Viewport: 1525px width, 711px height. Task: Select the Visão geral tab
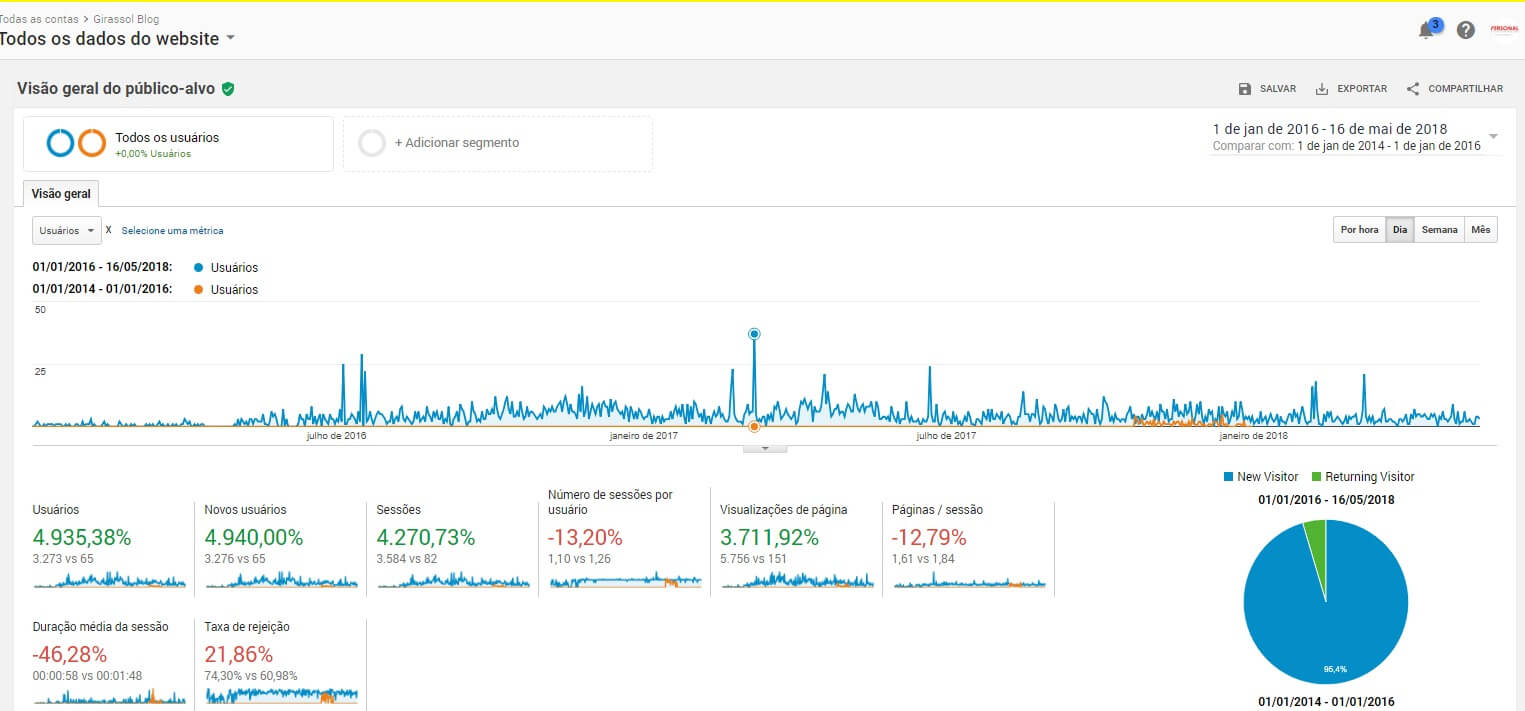click(x=60, y=193)
